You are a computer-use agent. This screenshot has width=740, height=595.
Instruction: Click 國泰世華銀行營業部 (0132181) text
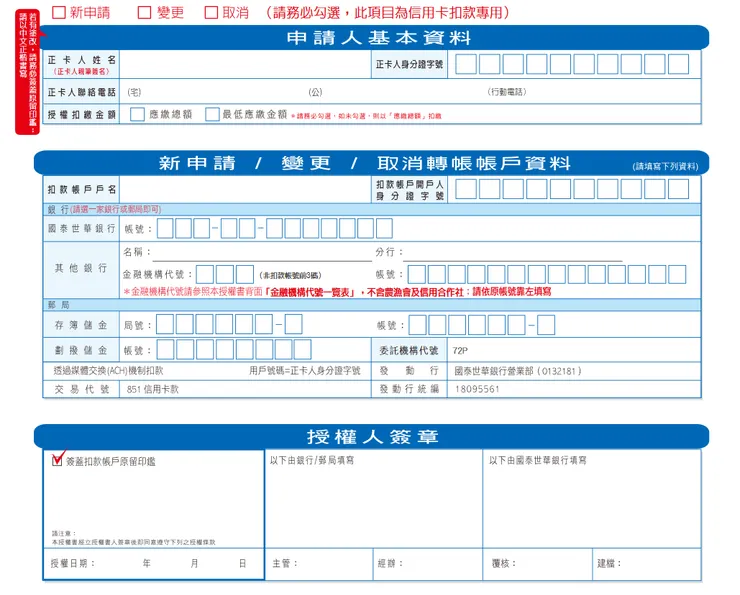point(518,371)
